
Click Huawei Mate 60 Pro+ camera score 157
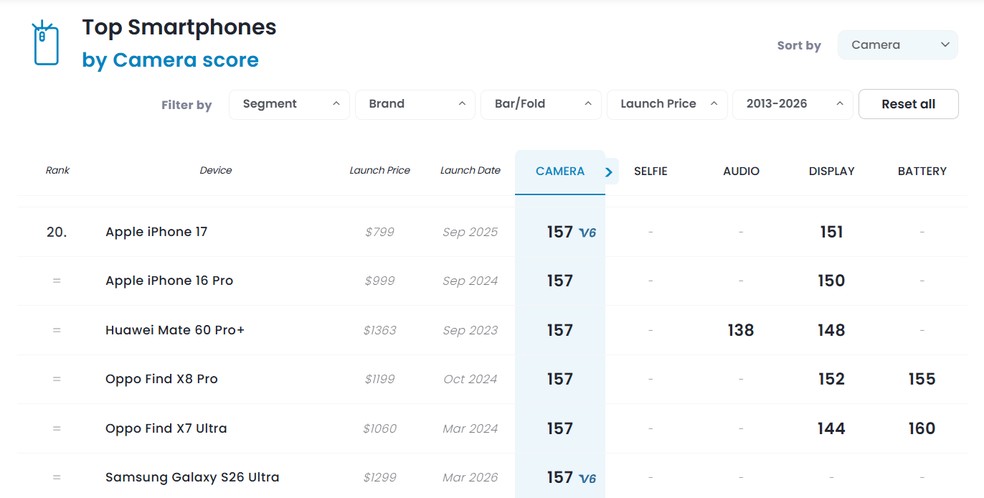(x=560, y=331)
